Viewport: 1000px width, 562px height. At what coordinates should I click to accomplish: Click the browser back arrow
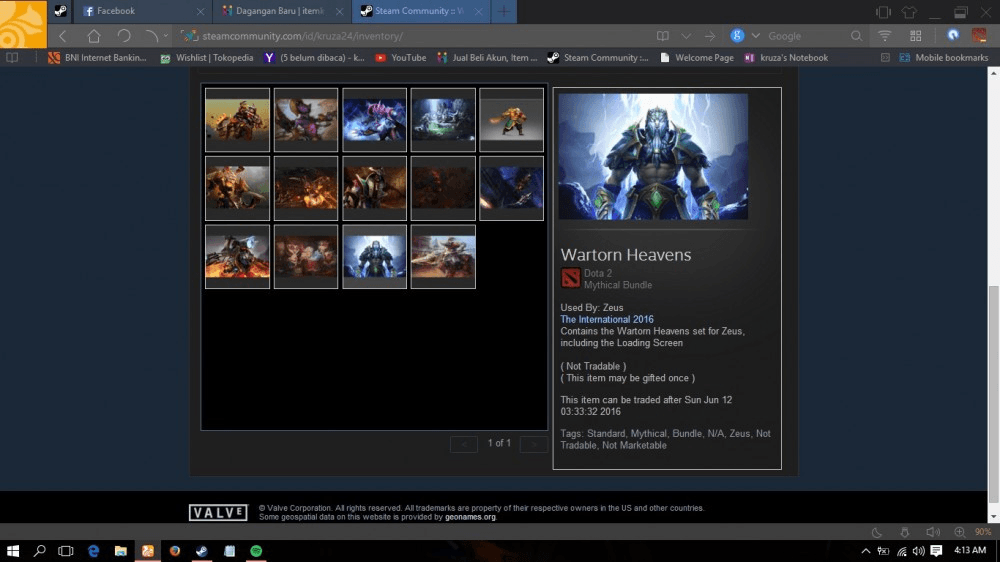[x=62, y=36]
